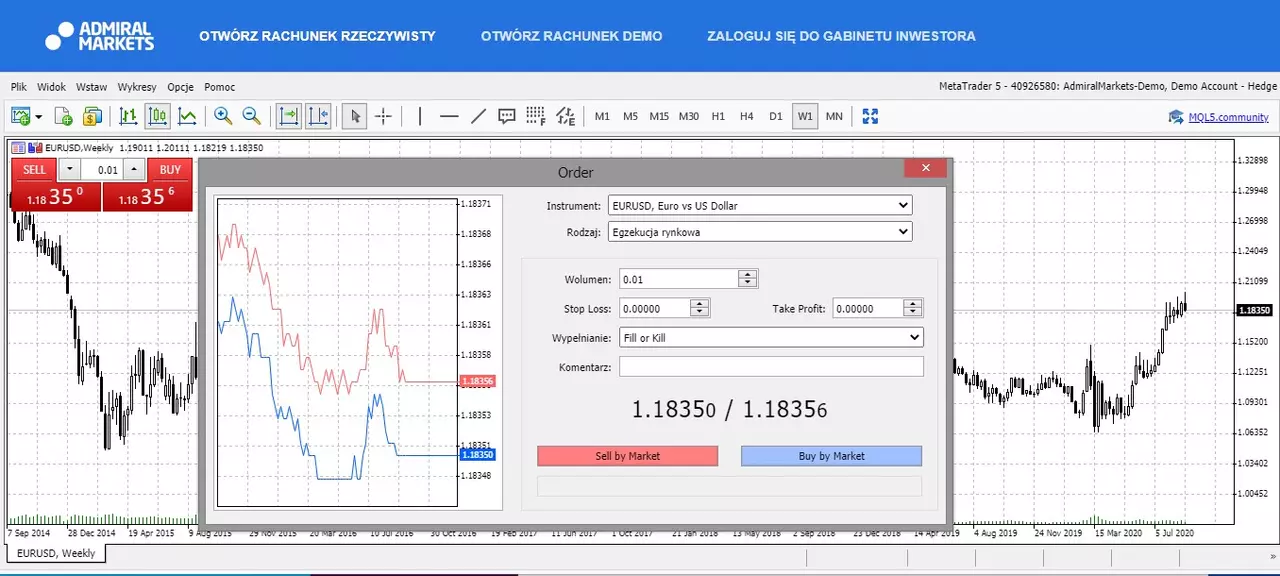Set timeframe to MN monthly

834,116
